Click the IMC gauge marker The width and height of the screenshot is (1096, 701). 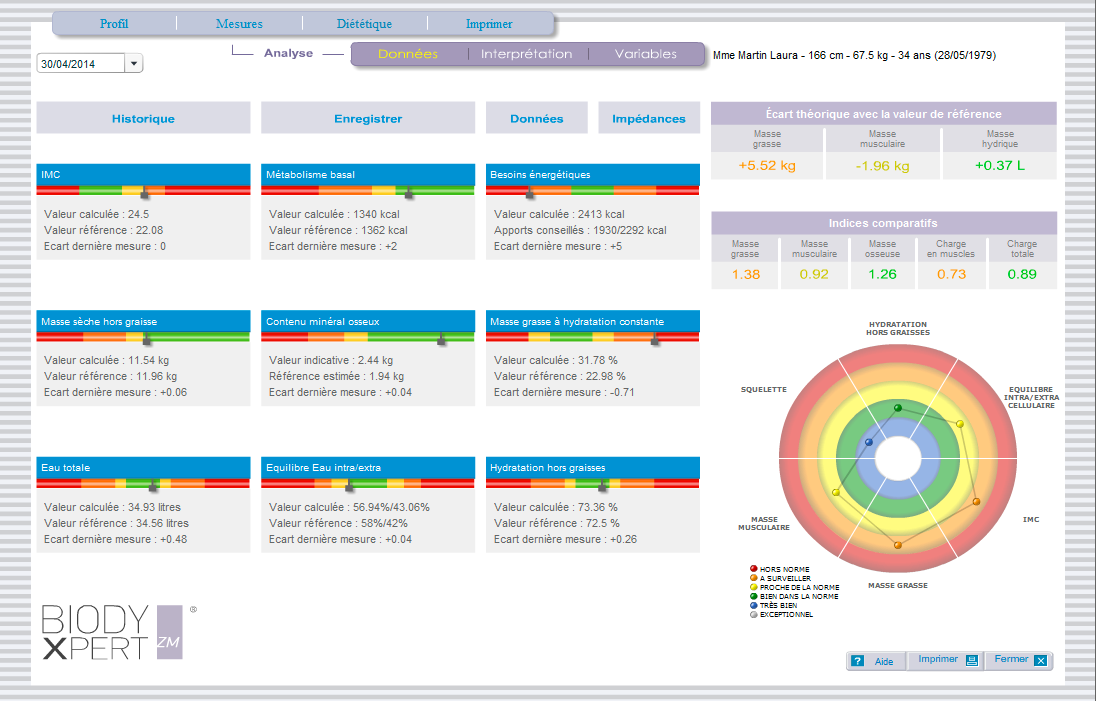point(145,190)
